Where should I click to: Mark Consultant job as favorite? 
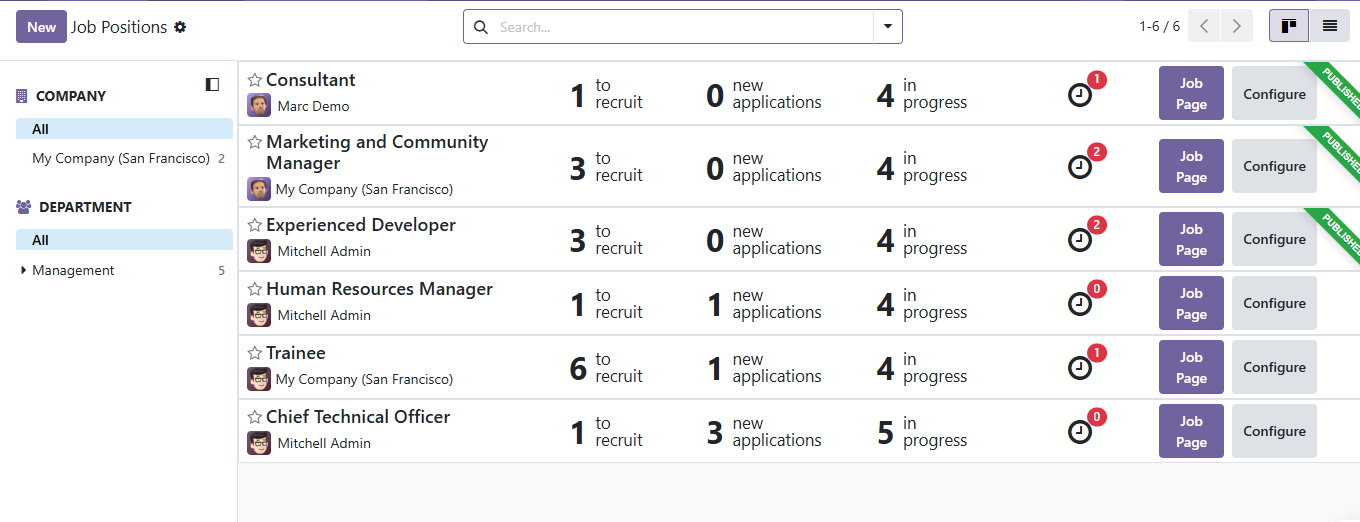(x=255, y=80)
